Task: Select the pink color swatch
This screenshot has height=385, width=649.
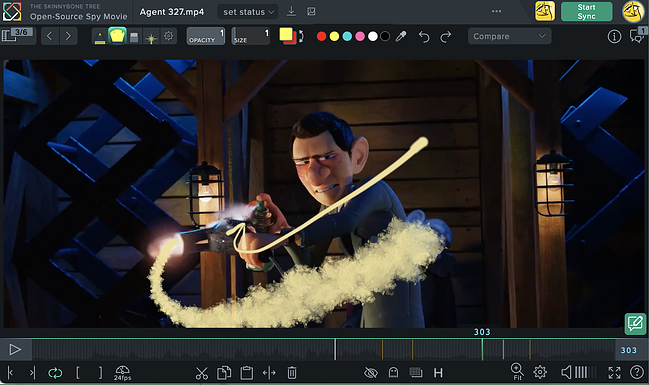Action: point(360,36)
